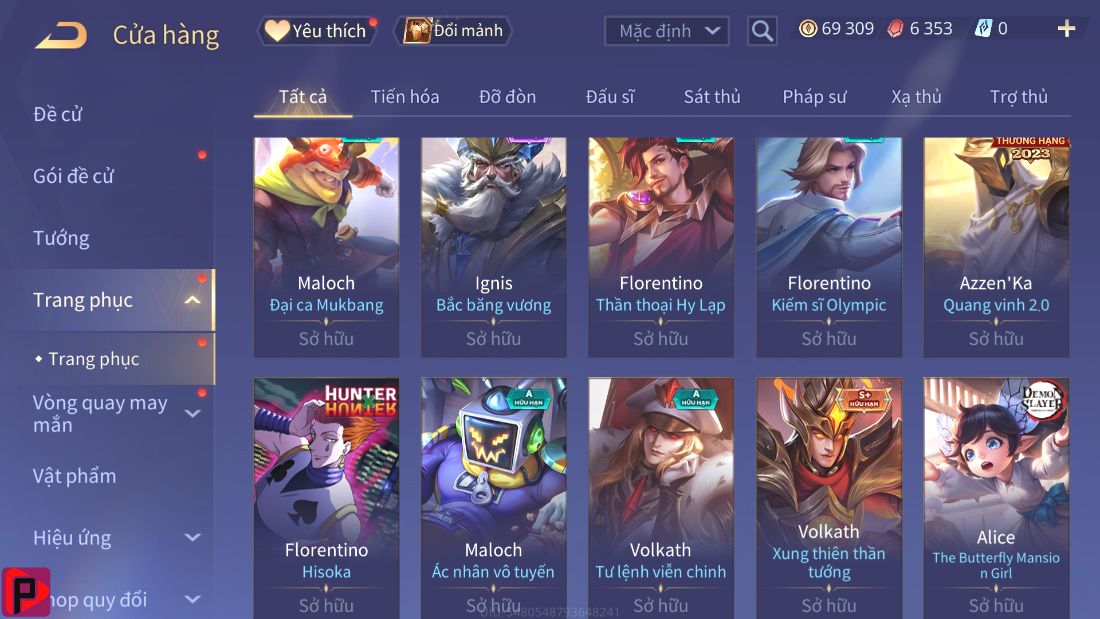
Task: Expand Vòng quay may mắn section
Action: tap(192, 413)
